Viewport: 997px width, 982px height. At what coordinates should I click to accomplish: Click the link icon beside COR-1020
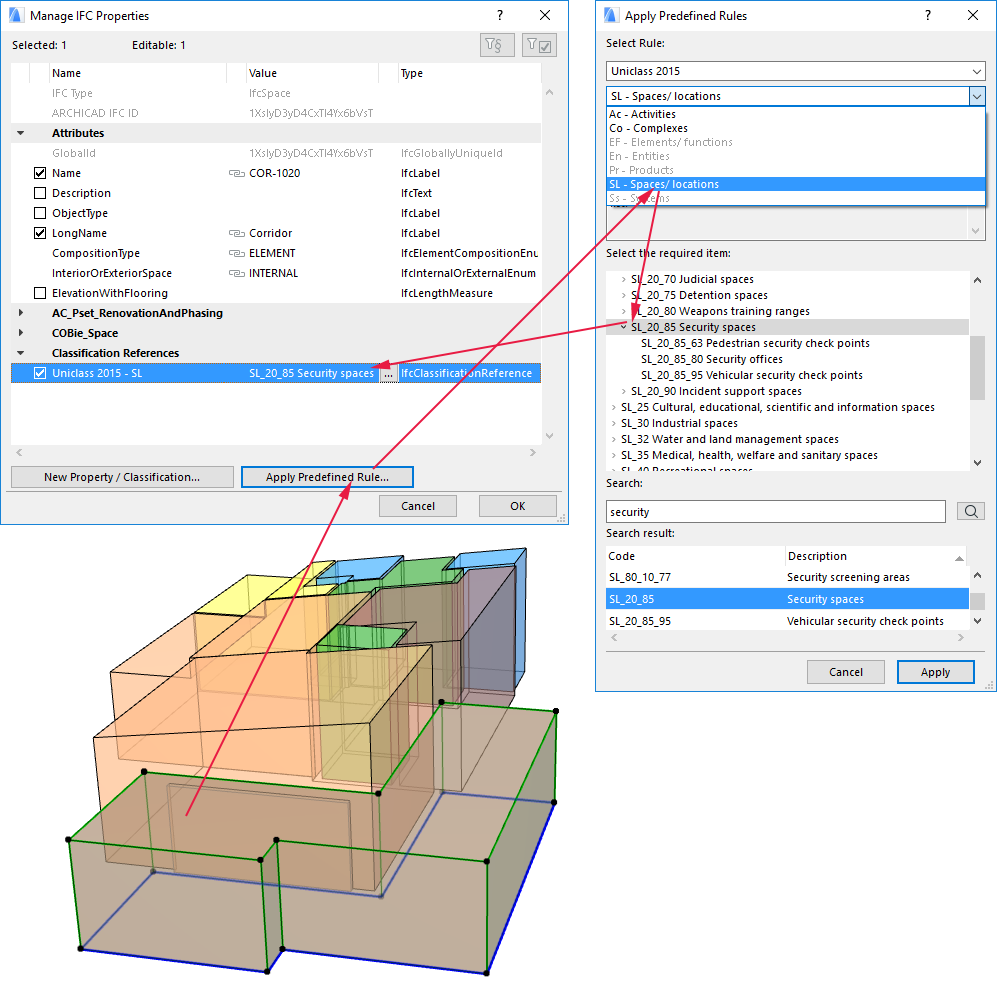pyautogui.click(x=237, y=173)
